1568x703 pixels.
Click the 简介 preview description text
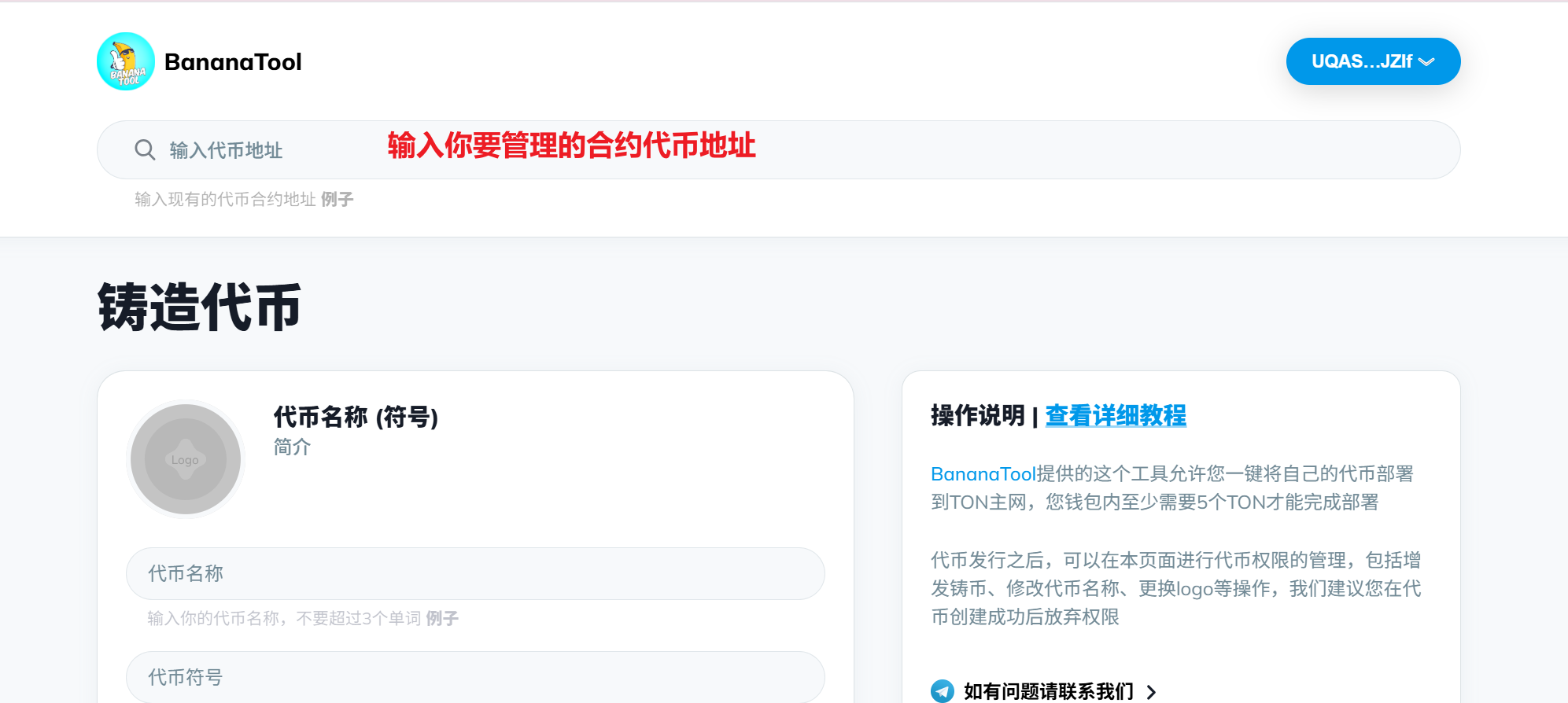pos(292,447)
